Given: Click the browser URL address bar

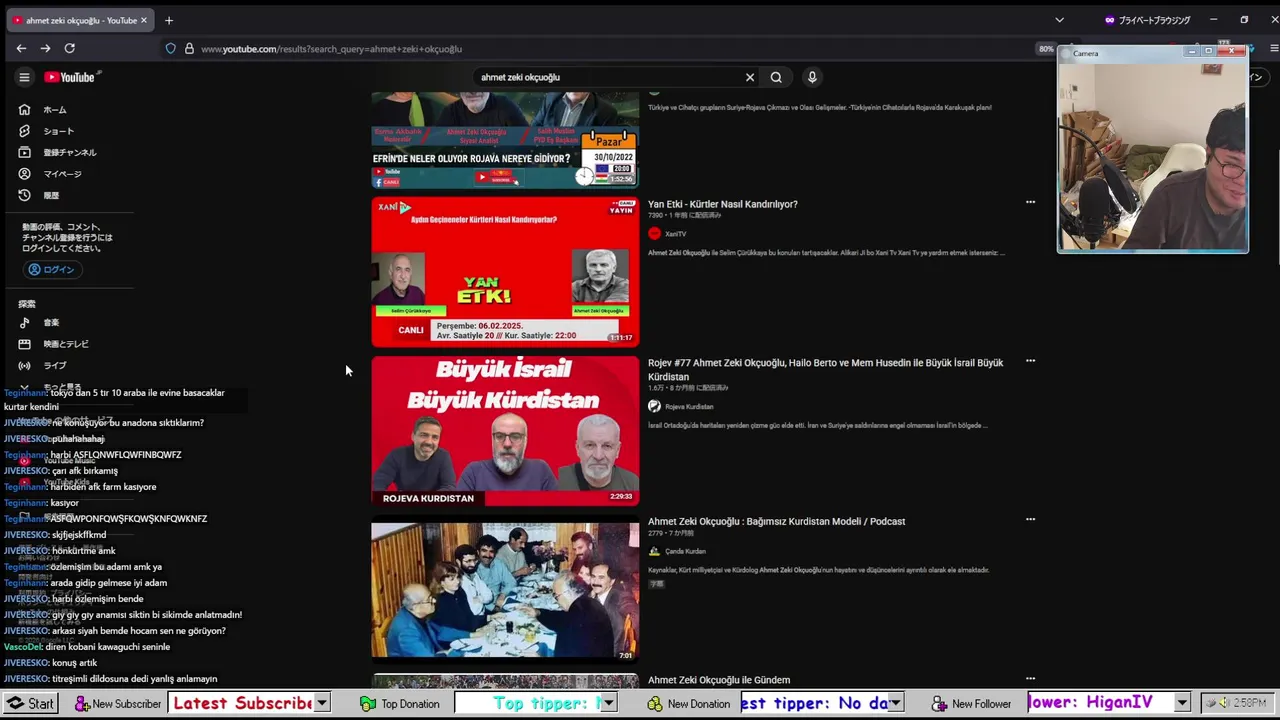Looking at the screenshot, I should [600, 48].
